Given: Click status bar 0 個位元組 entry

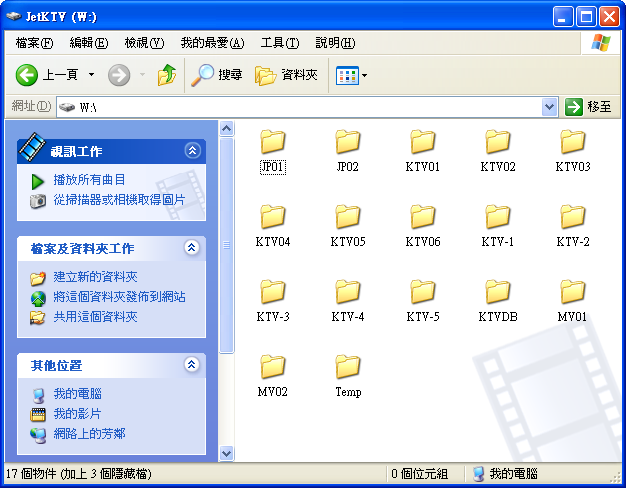Looking at the screenshot, I should click(419, 474).
